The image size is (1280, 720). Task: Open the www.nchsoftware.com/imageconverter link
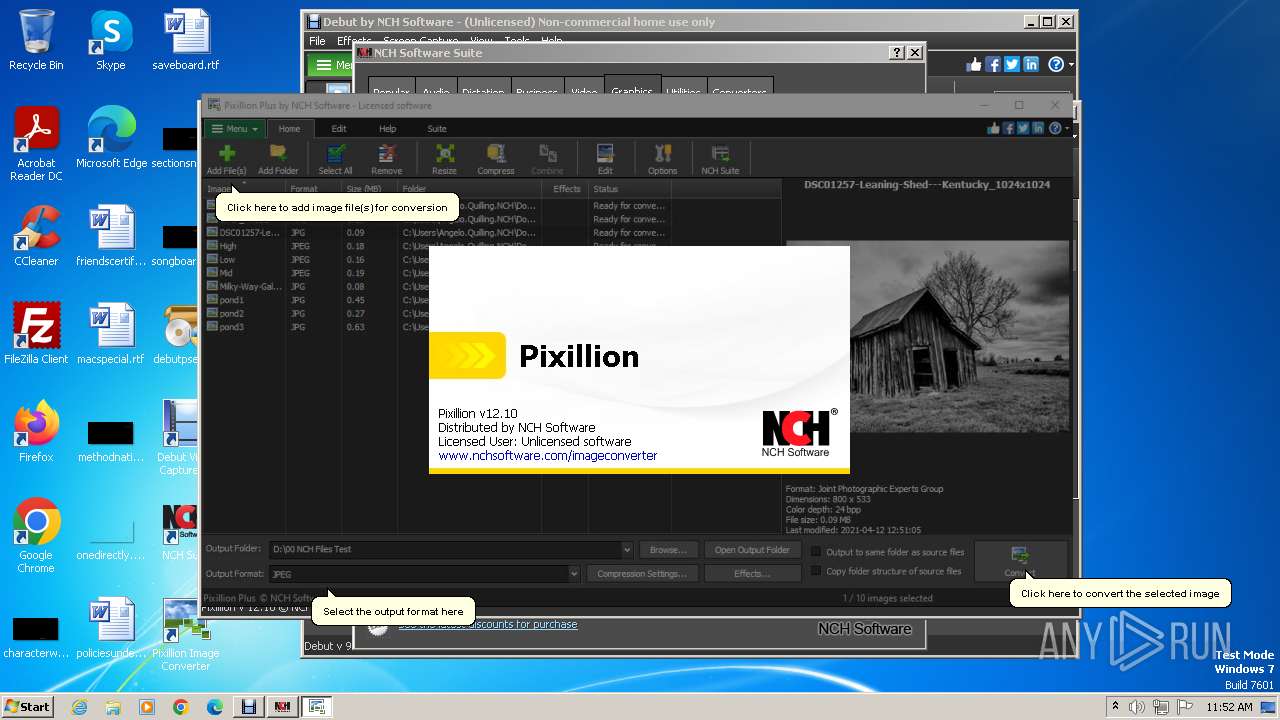[x=548, y=456]
